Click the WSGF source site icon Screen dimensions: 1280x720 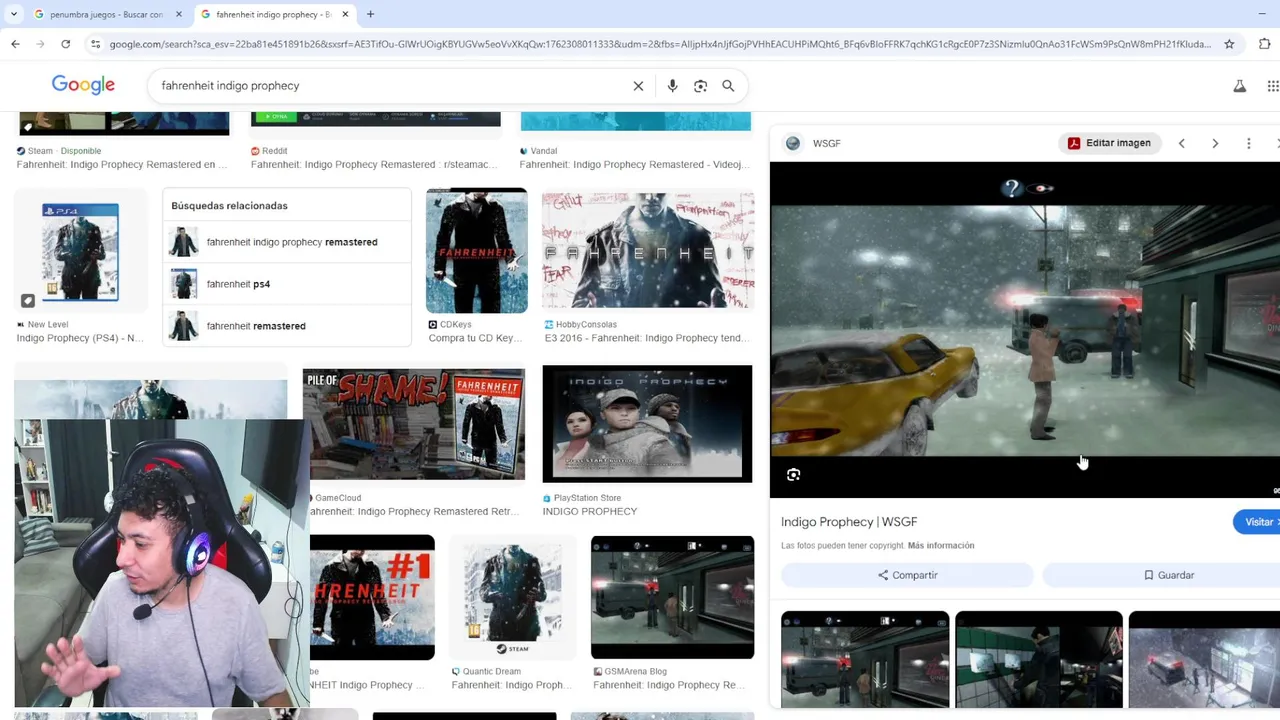(793, 143)
